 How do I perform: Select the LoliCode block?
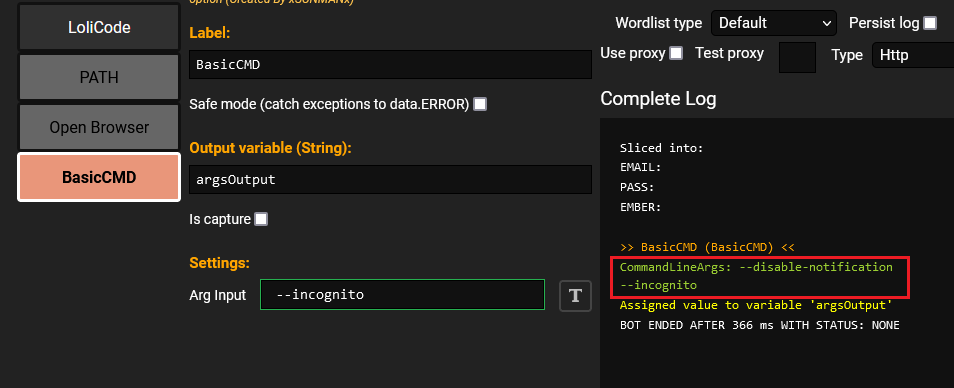click(x=99, y=28)
